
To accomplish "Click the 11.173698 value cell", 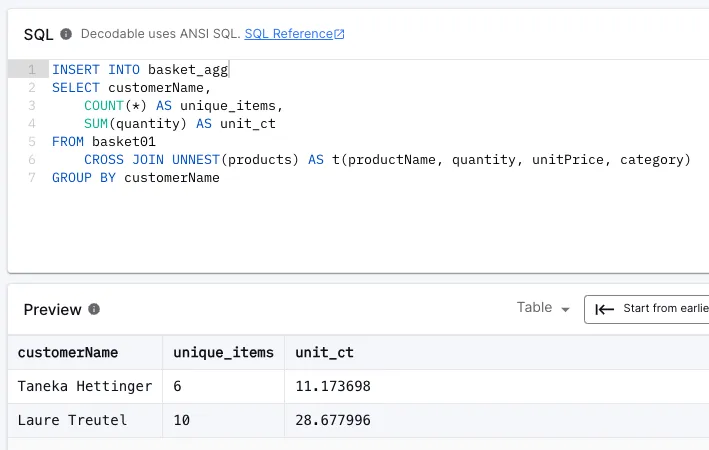I will coord(333,386).
